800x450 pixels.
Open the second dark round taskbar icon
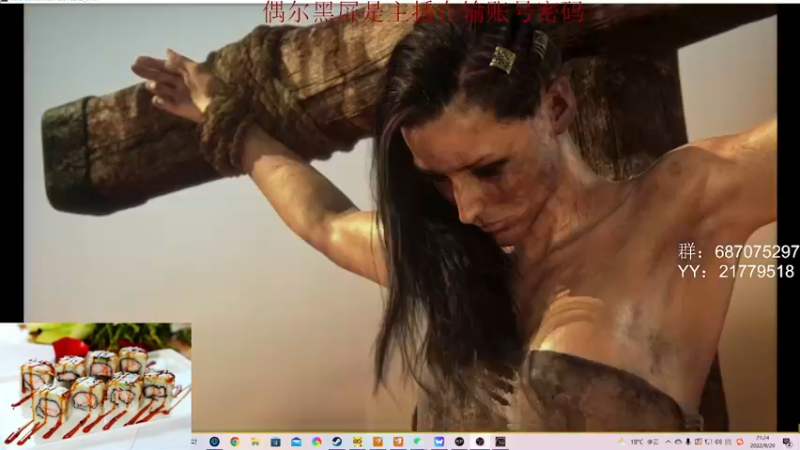point(480,441)
